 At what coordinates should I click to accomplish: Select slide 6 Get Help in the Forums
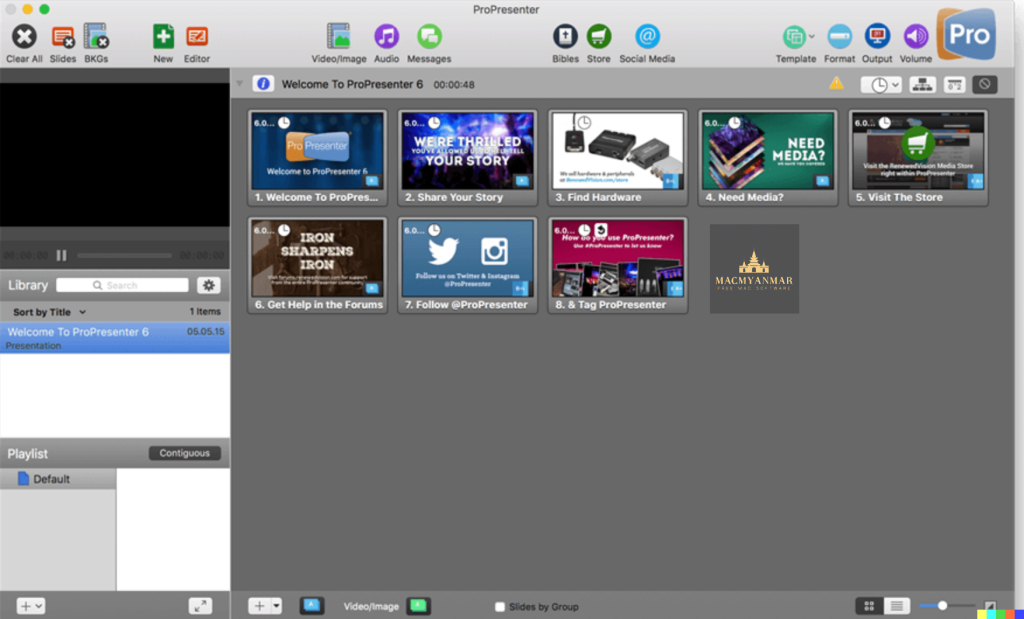(x=317, y=266)
